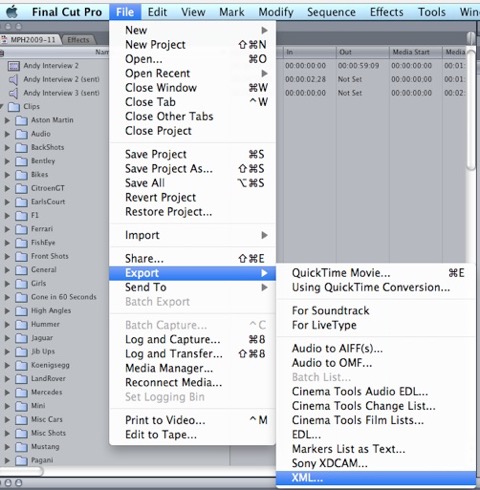Choose Markers List as Text...
The width and height of the screenshot is (480, 490).
[376, 449]
